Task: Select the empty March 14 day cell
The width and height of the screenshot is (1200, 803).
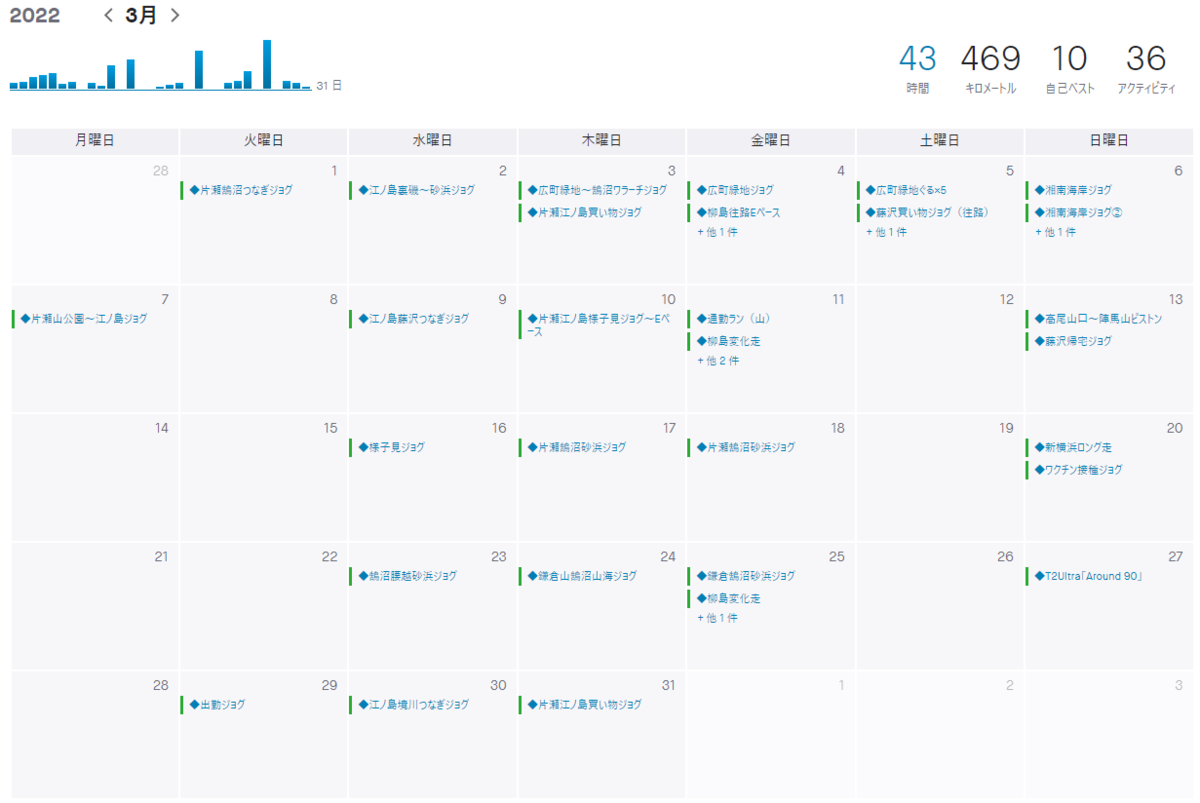Action: (95, 477)
